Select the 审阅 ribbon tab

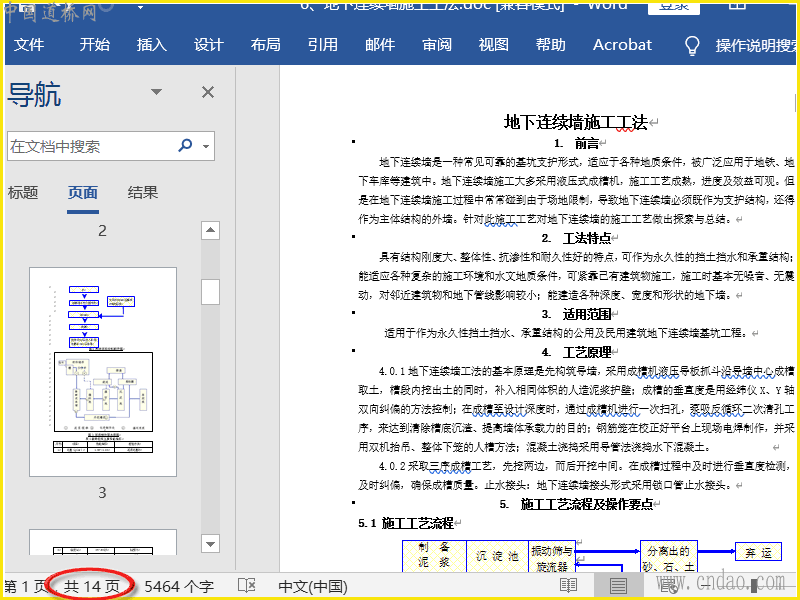[x=437, y=45]
